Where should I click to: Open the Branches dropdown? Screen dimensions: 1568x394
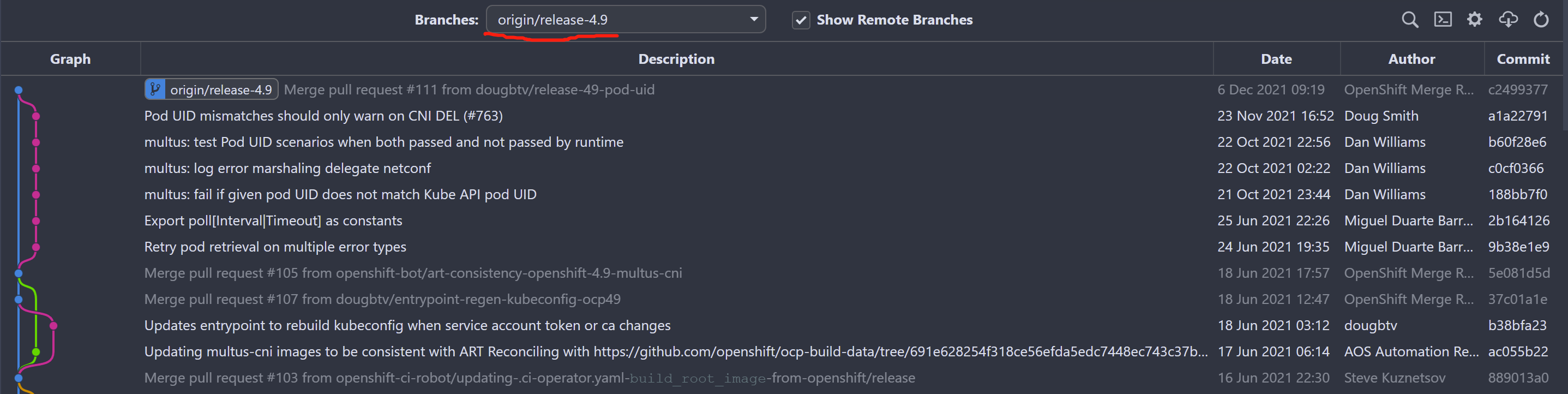coord(624,20)
